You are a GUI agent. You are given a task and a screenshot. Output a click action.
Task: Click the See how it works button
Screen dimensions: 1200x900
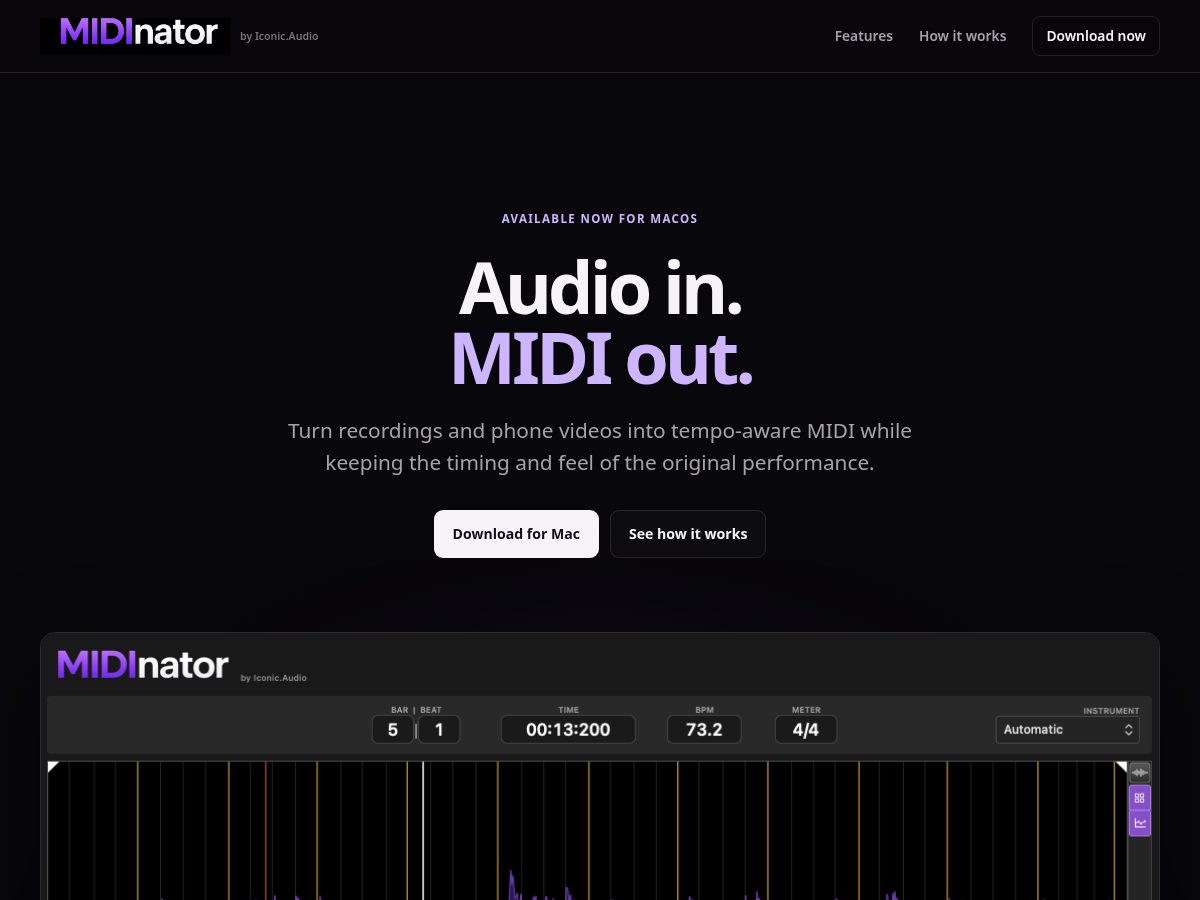[x=688, y=534]
